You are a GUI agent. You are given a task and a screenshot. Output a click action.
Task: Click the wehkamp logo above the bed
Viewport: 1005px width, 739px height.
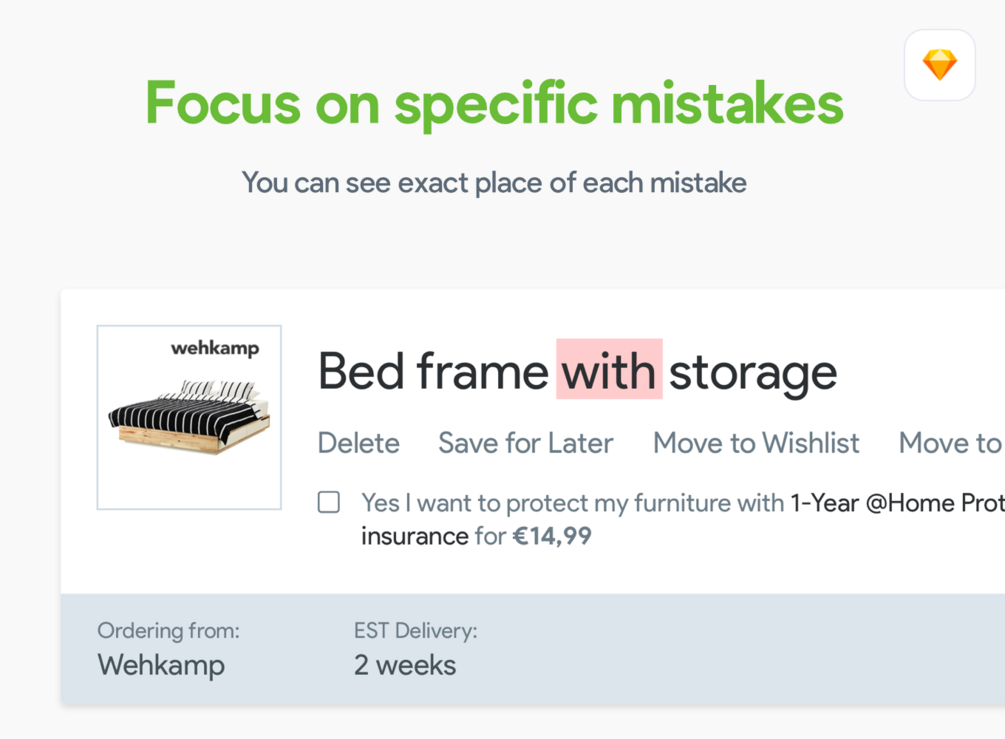click(215, 348)
